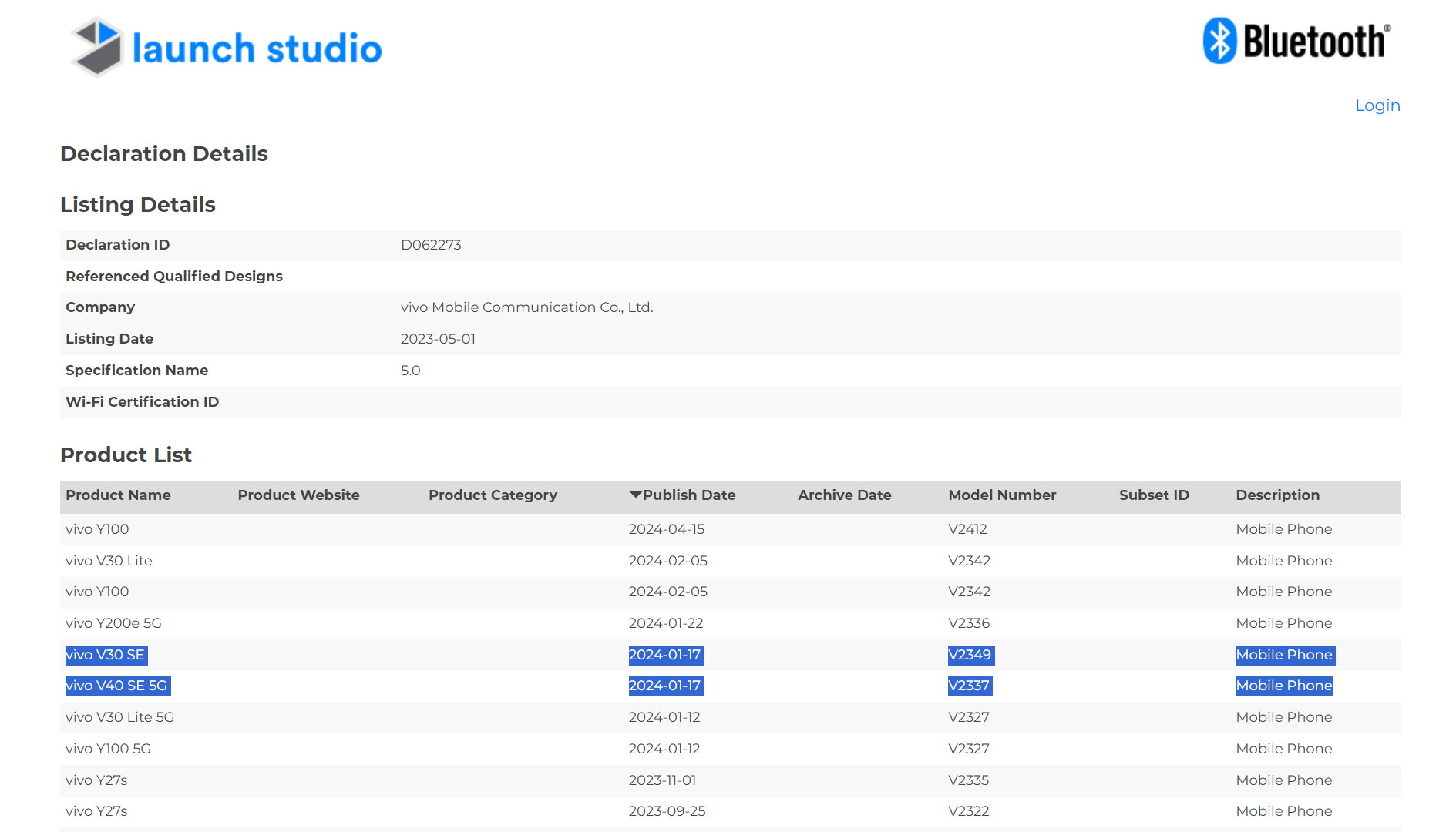
Task: Click the vivo Y200e 5G product name
Action: click(113, 623)
